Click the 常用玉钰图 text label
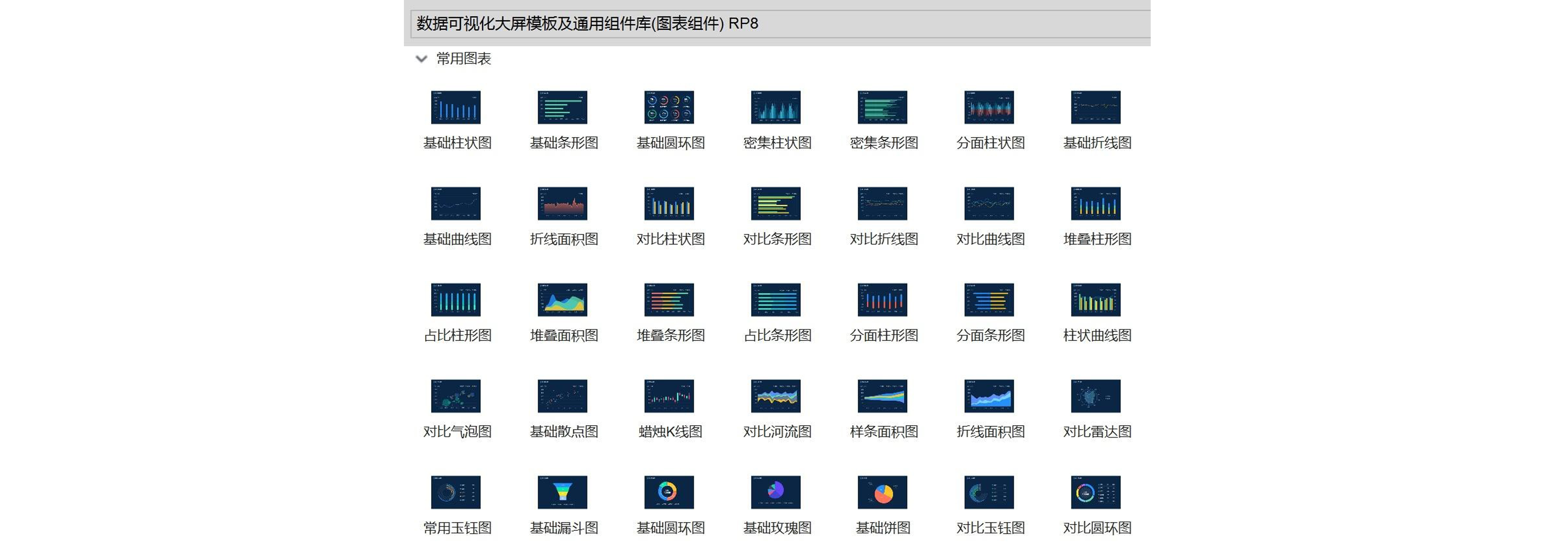The image size is (1568, 554). click(x=457, y=528)
